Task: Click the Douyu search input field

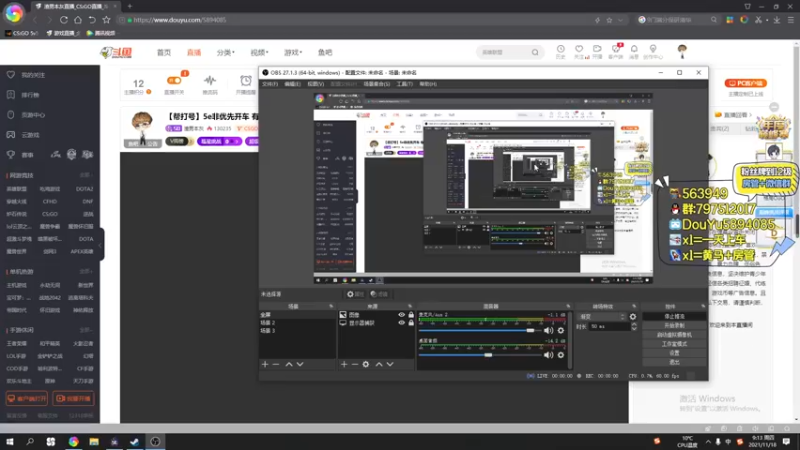Action: click(504, 52)
